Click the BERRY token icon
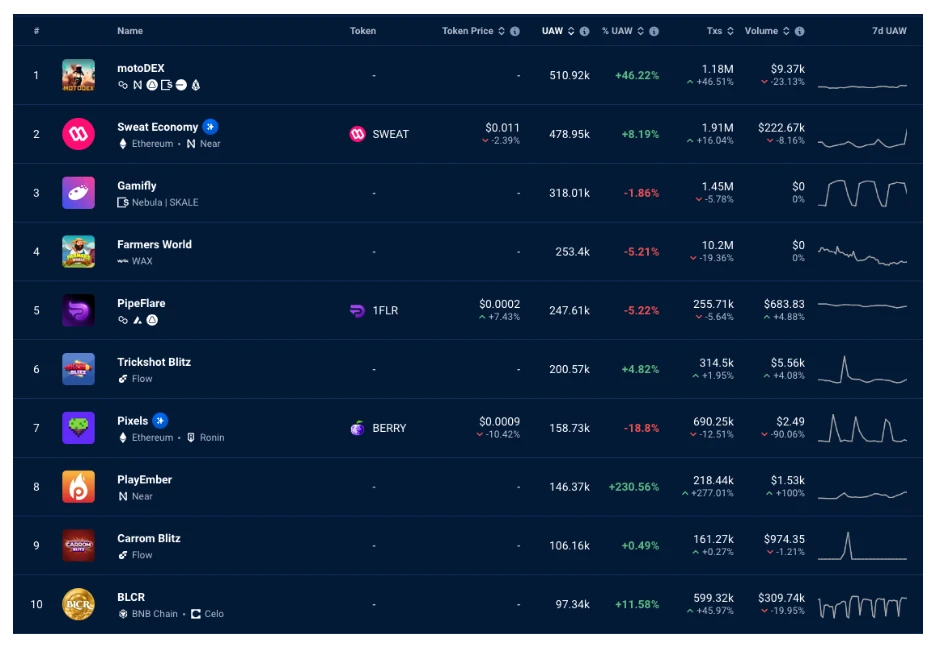 coord(358,428)
